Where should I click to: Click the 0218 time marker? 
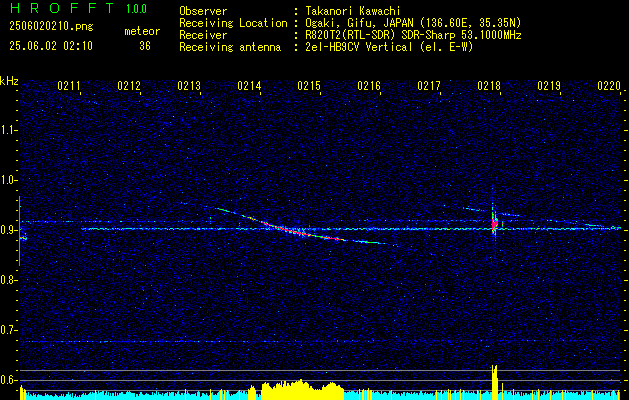click(489, 86)
